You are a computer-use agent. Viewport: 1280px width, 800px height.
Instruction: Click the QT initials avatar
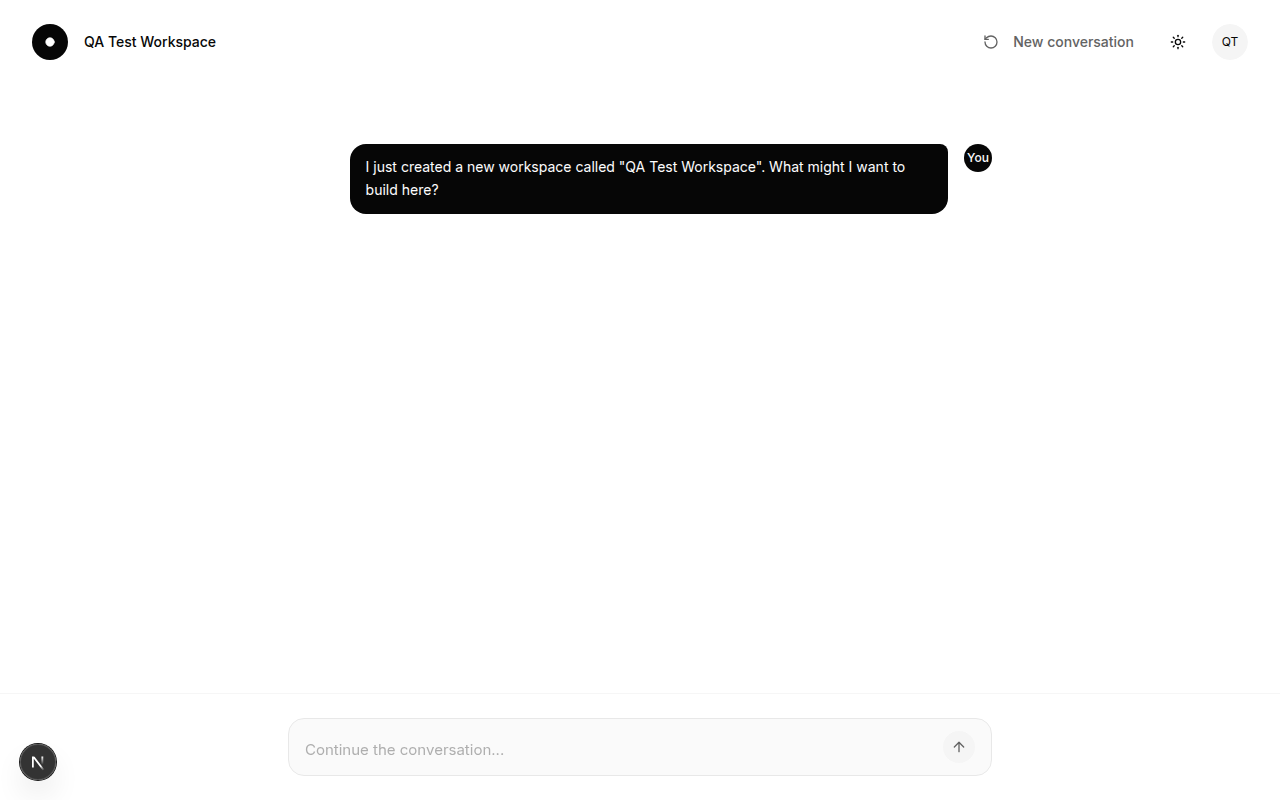click(x=1230, y=42)
